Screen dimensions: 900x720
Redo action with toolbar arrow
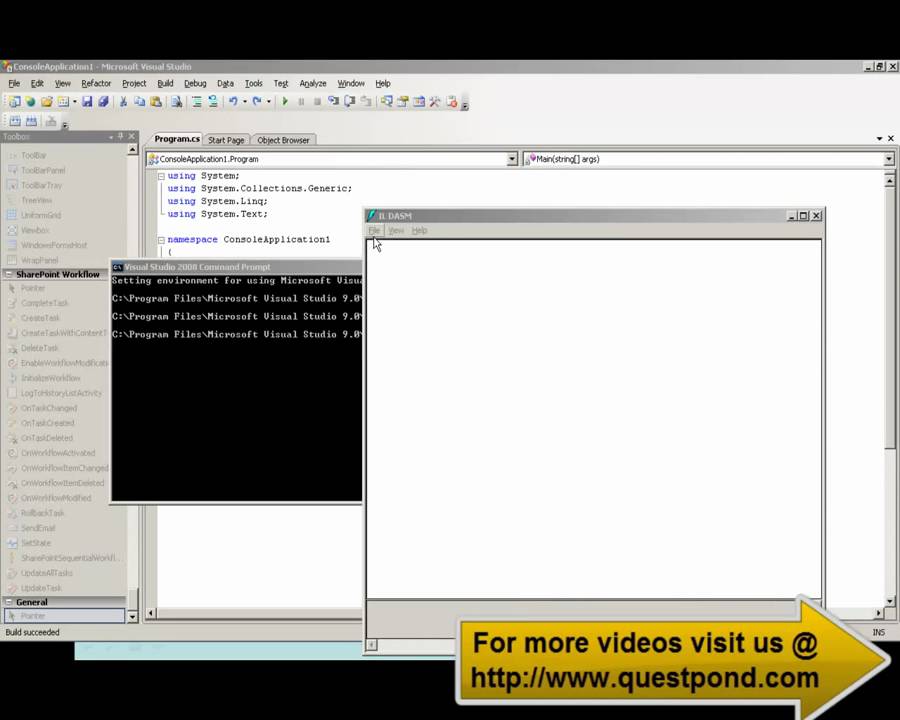click(x=257, y=102)
